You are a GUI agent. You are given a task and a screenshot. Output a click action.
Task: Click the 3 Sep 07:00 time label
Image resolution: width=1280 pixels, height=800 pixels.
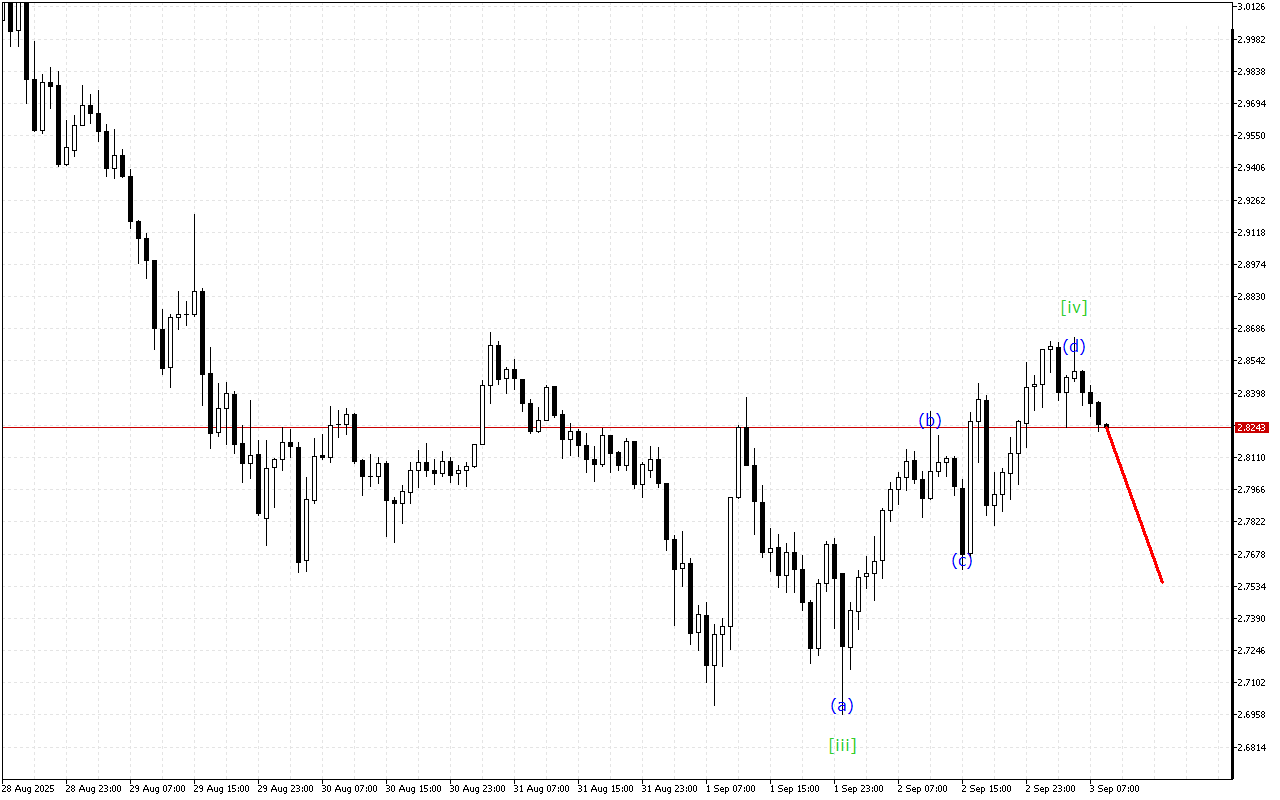click(1114, 789)
